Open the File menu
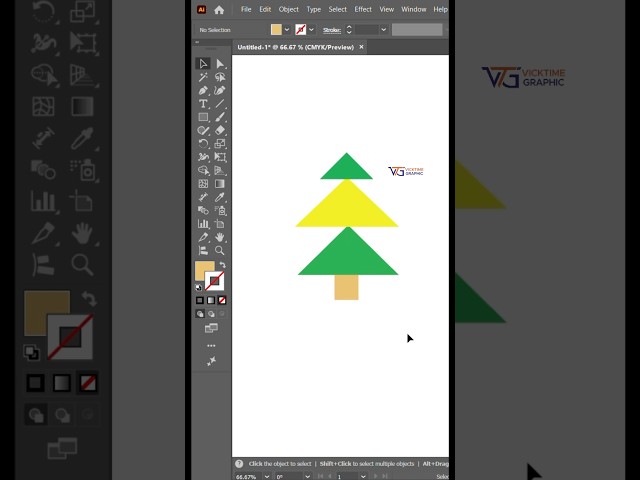640x480 pixels. tap(246, 9)
